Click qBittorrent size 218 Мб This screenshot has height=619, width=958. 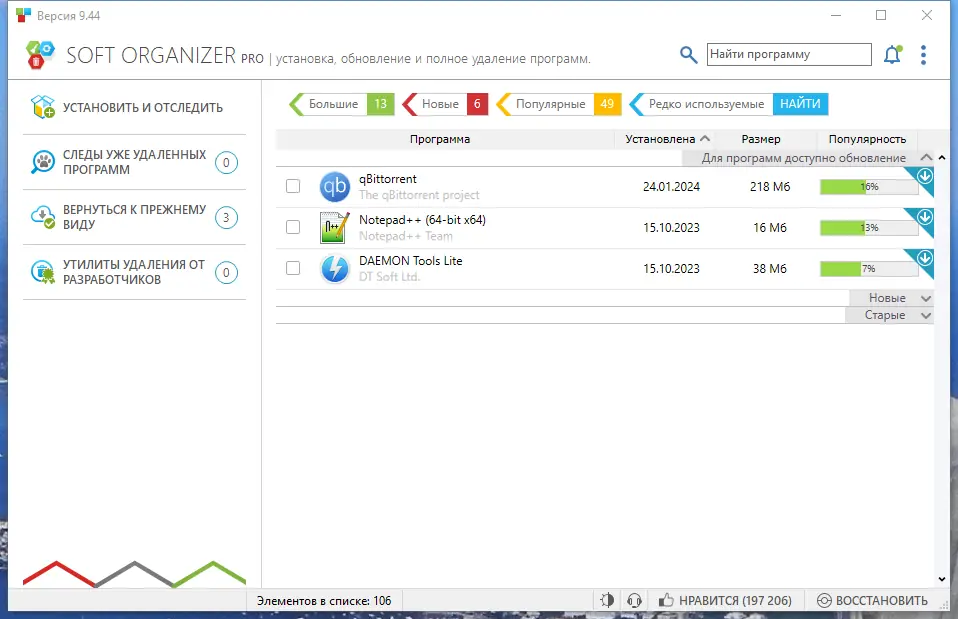tap(770, 186)
